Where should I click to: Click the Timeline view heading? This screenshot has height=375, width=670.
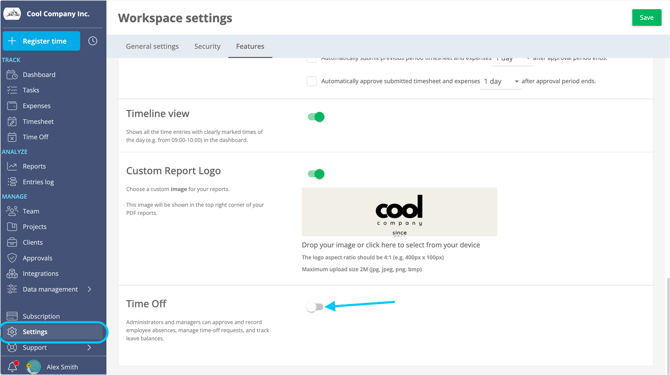pyautogui.click(x=158, y=114)
